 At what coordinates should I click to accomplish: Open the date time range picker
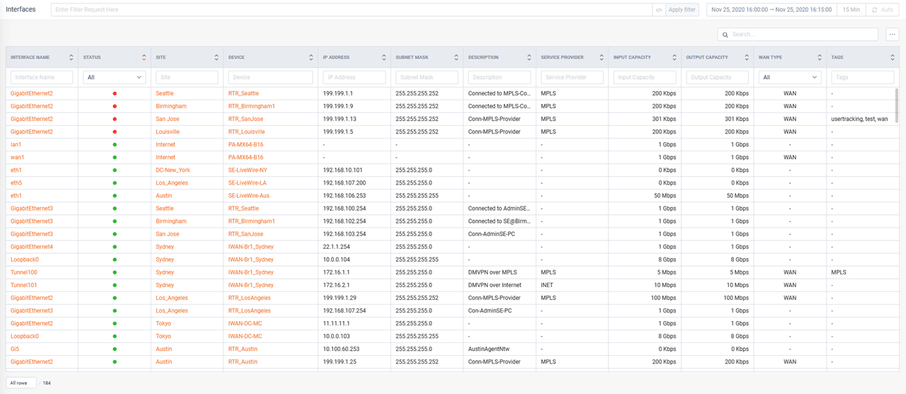coord(771,10)
